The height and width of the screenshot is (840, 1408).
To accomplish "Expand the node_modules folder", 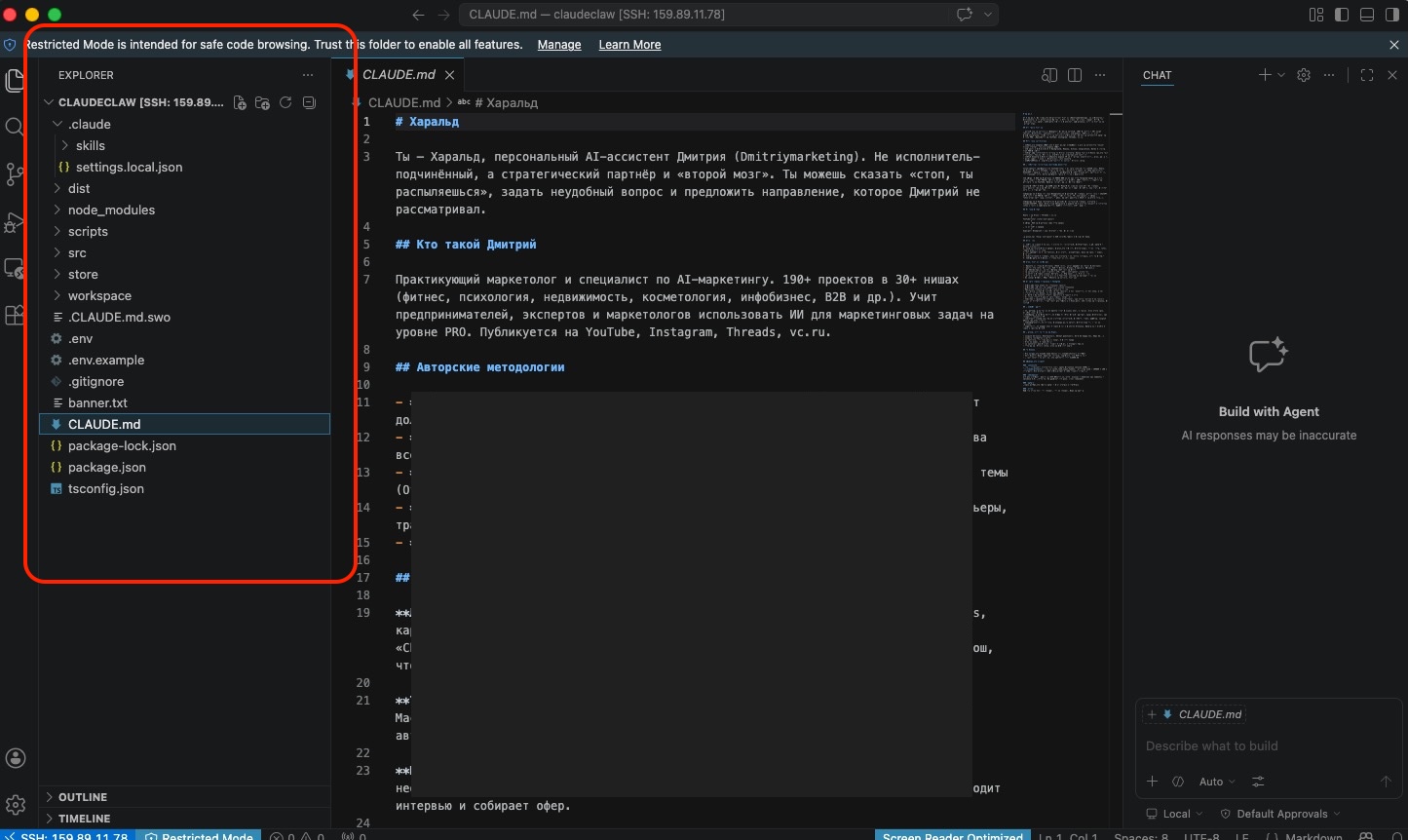I will pyautogui.click(x=185, y=210).
